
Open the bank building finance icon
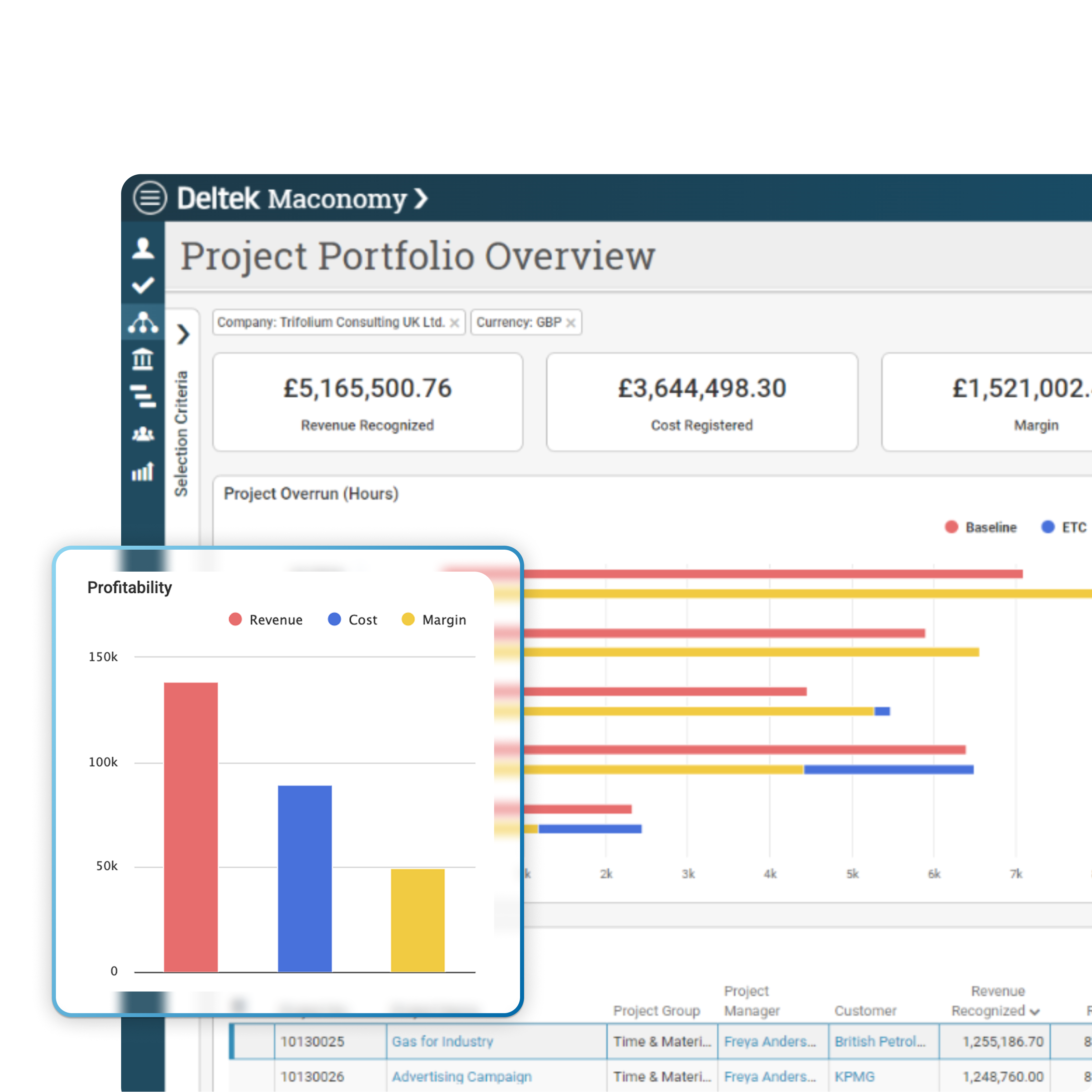coord(143,359)
